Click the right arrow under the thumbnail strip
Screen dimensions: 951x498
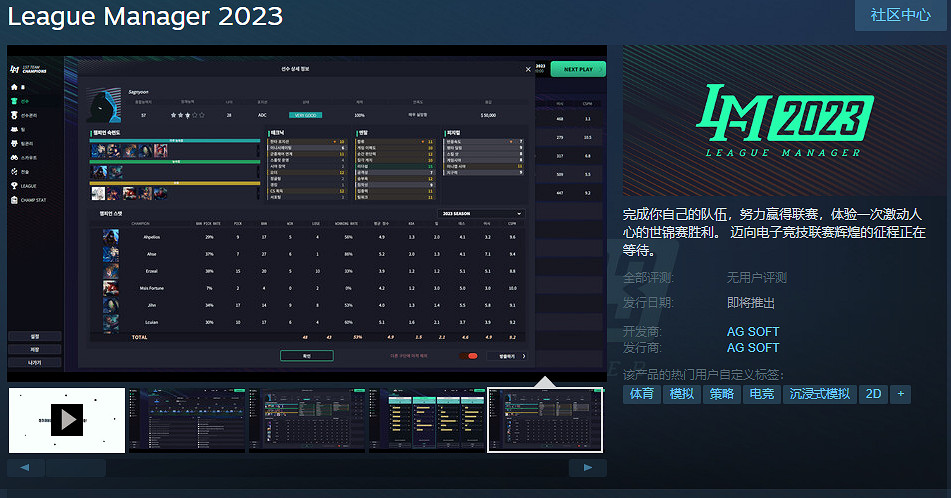(588, 467)
